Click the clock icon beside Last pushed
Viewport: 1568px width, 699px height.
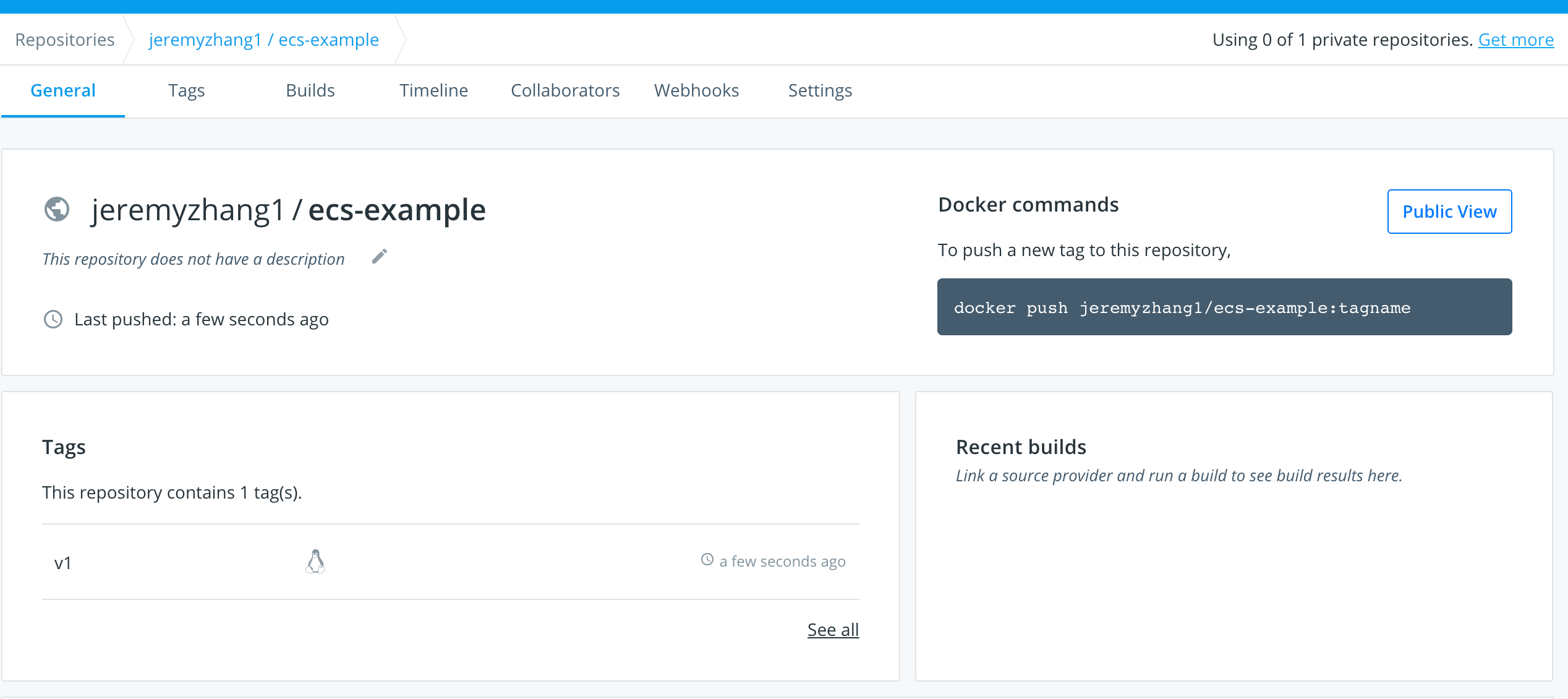(53, 319)
